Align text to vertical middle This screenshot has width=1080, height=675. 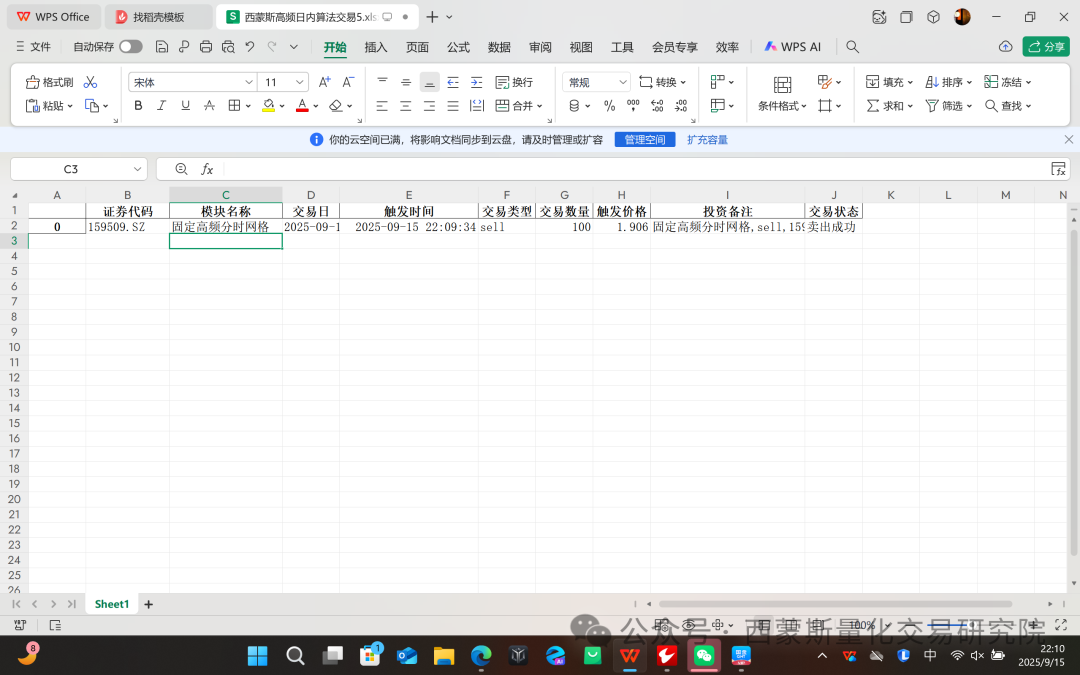pos(406,82)
